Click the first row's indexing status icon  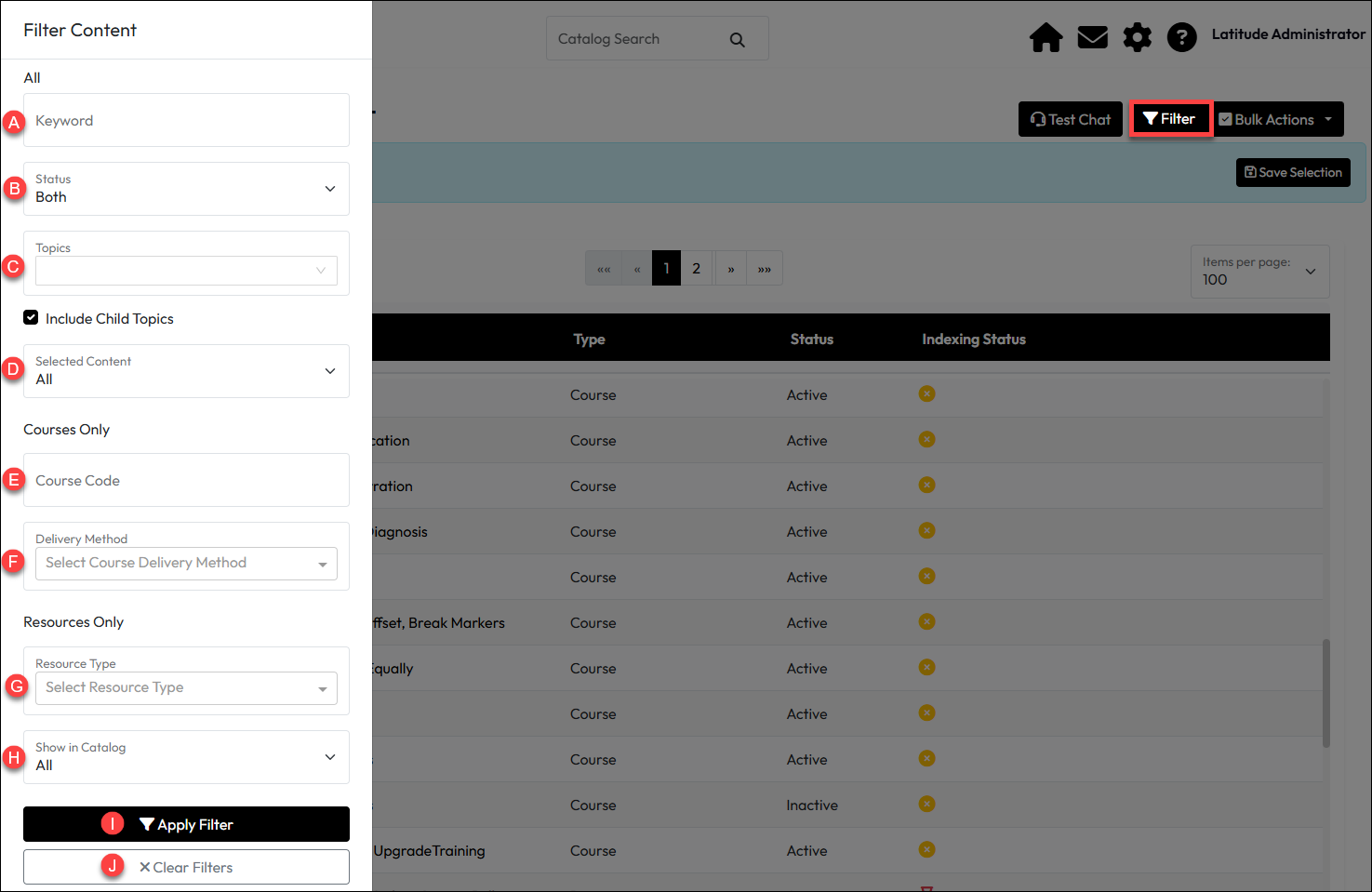[x=926, y=394]
